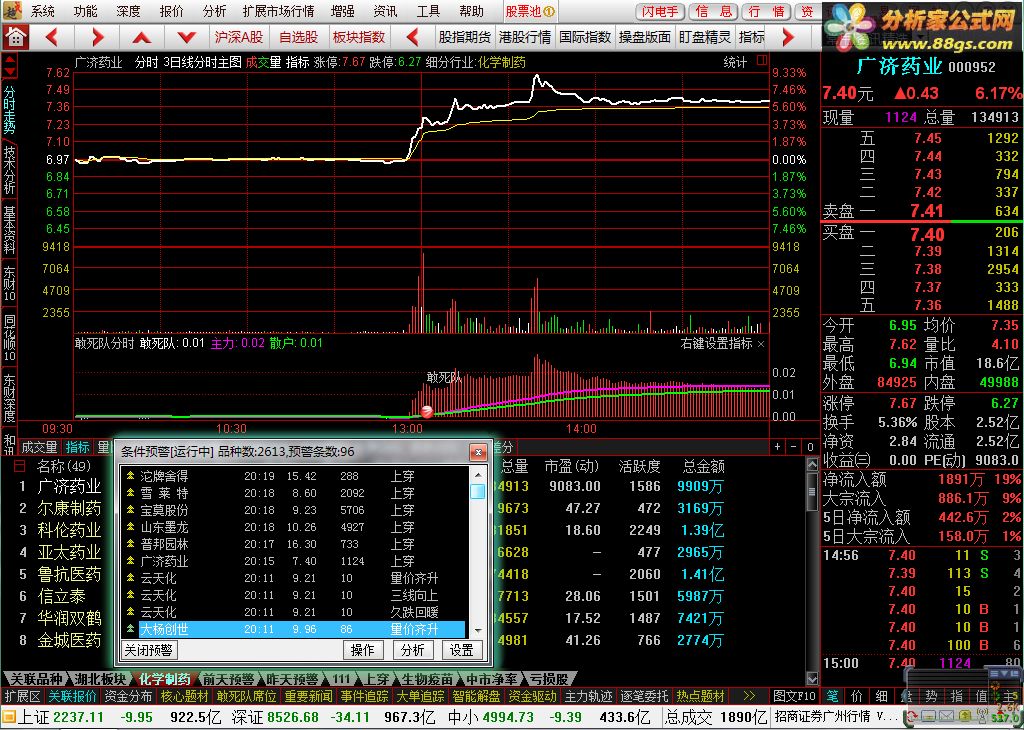Viewport: 1024px width, 730px height.
Task: Open the 帮助 menu
Action: [x=472, y=11]
